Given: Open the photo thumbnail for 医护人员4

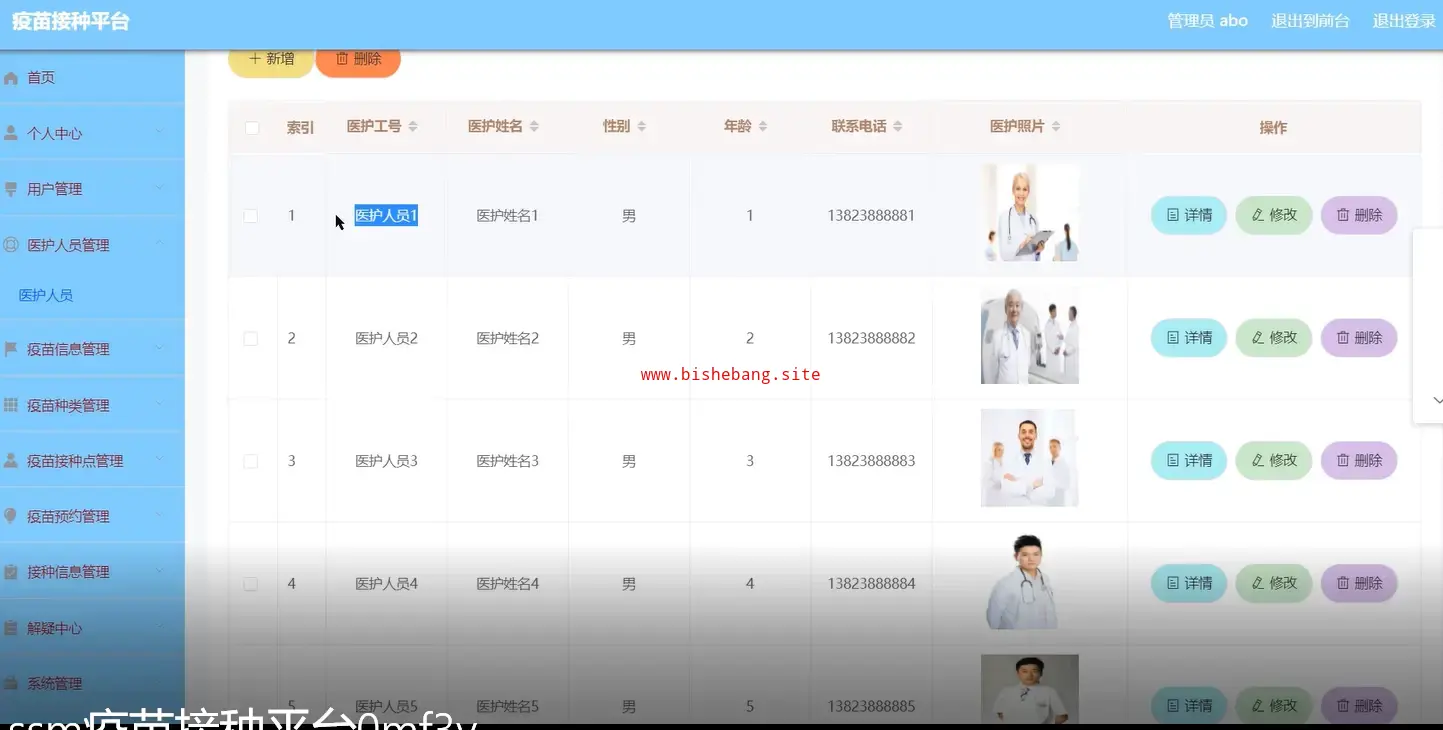Looking at the screenshot, I should [x=1030, y=581].
